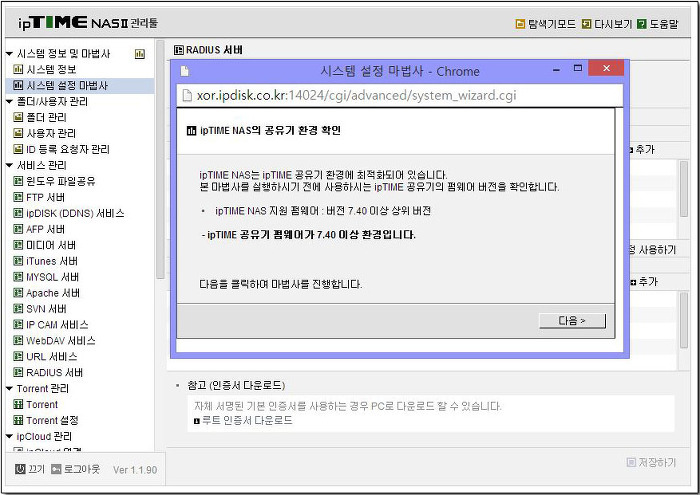Click the IP CAM 서비스 icon
The height and width of the screenshot is (495, 700).
pos(18,325)
